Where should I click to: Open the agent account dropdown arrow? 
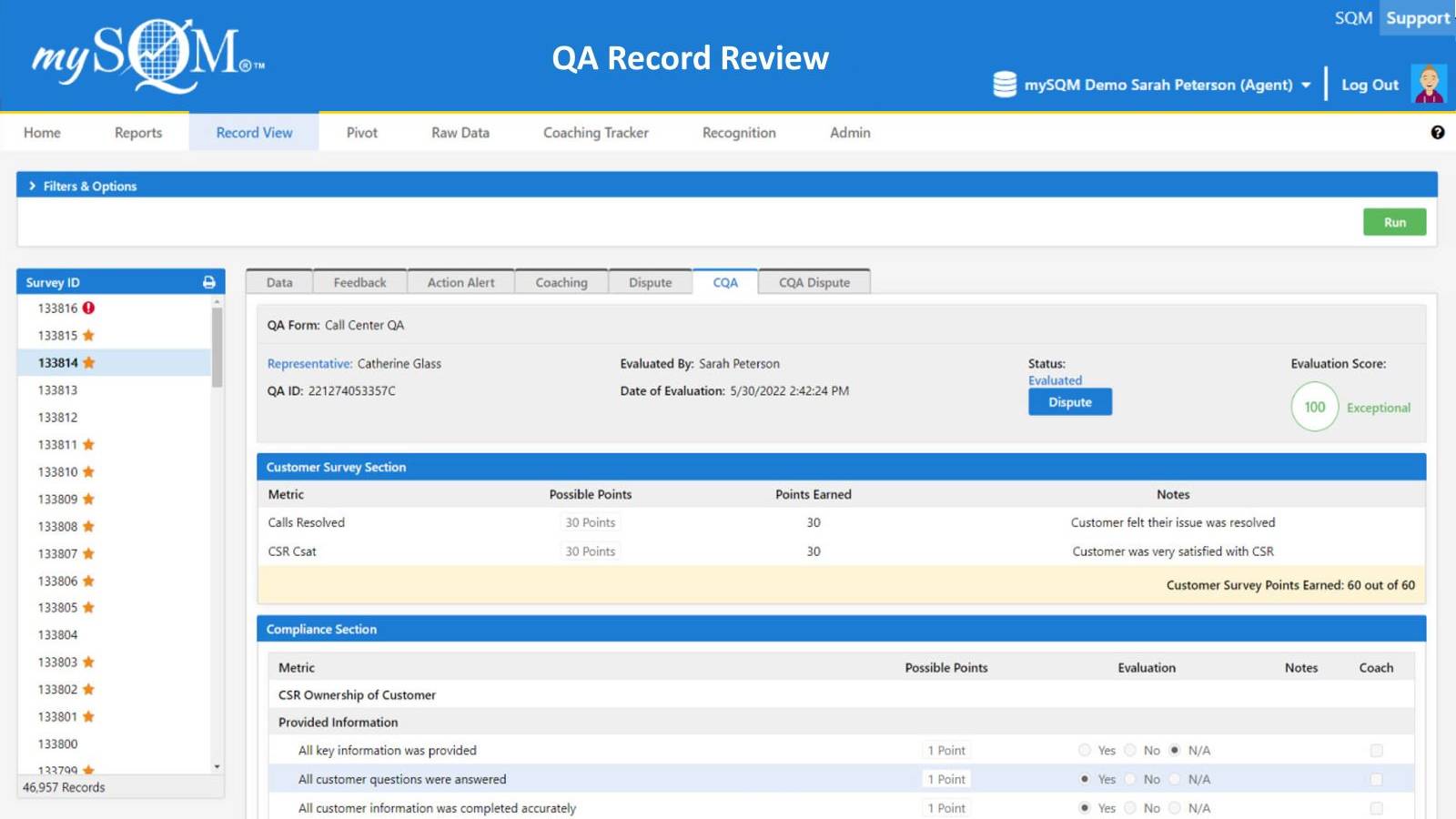1308,84
